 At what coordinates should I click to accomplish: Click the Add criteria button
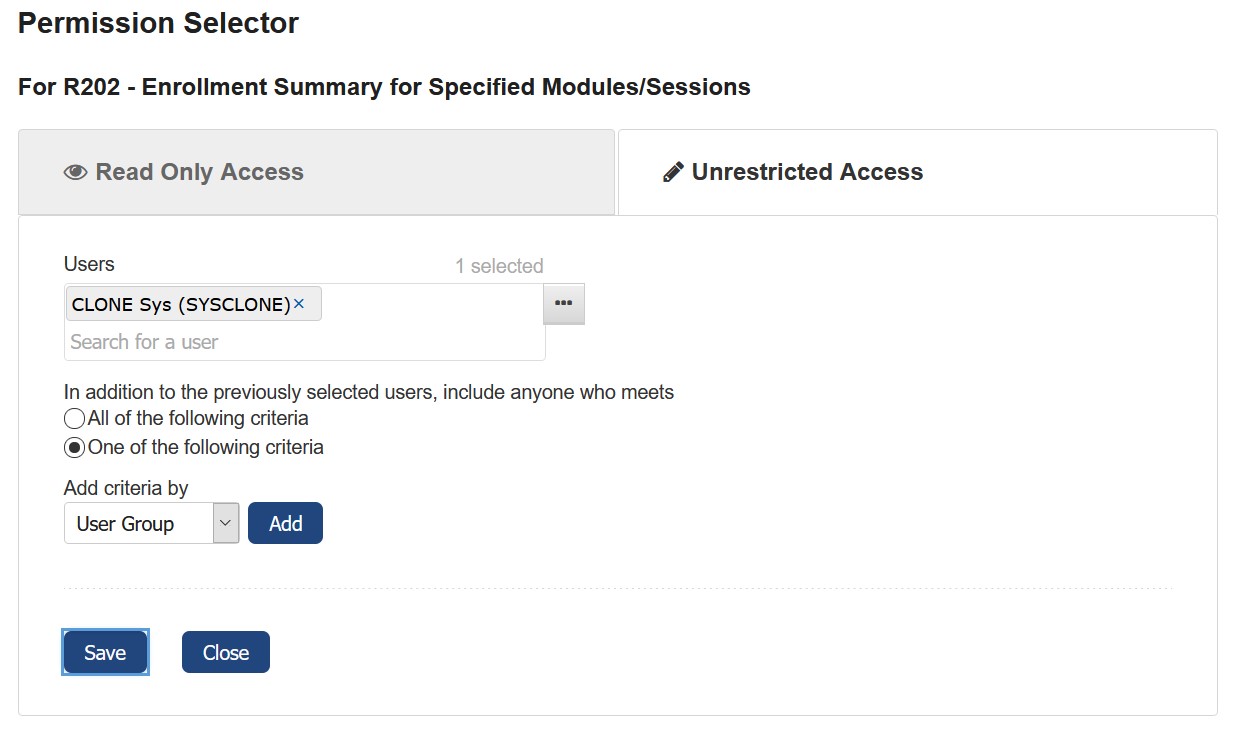pos(285,523)
